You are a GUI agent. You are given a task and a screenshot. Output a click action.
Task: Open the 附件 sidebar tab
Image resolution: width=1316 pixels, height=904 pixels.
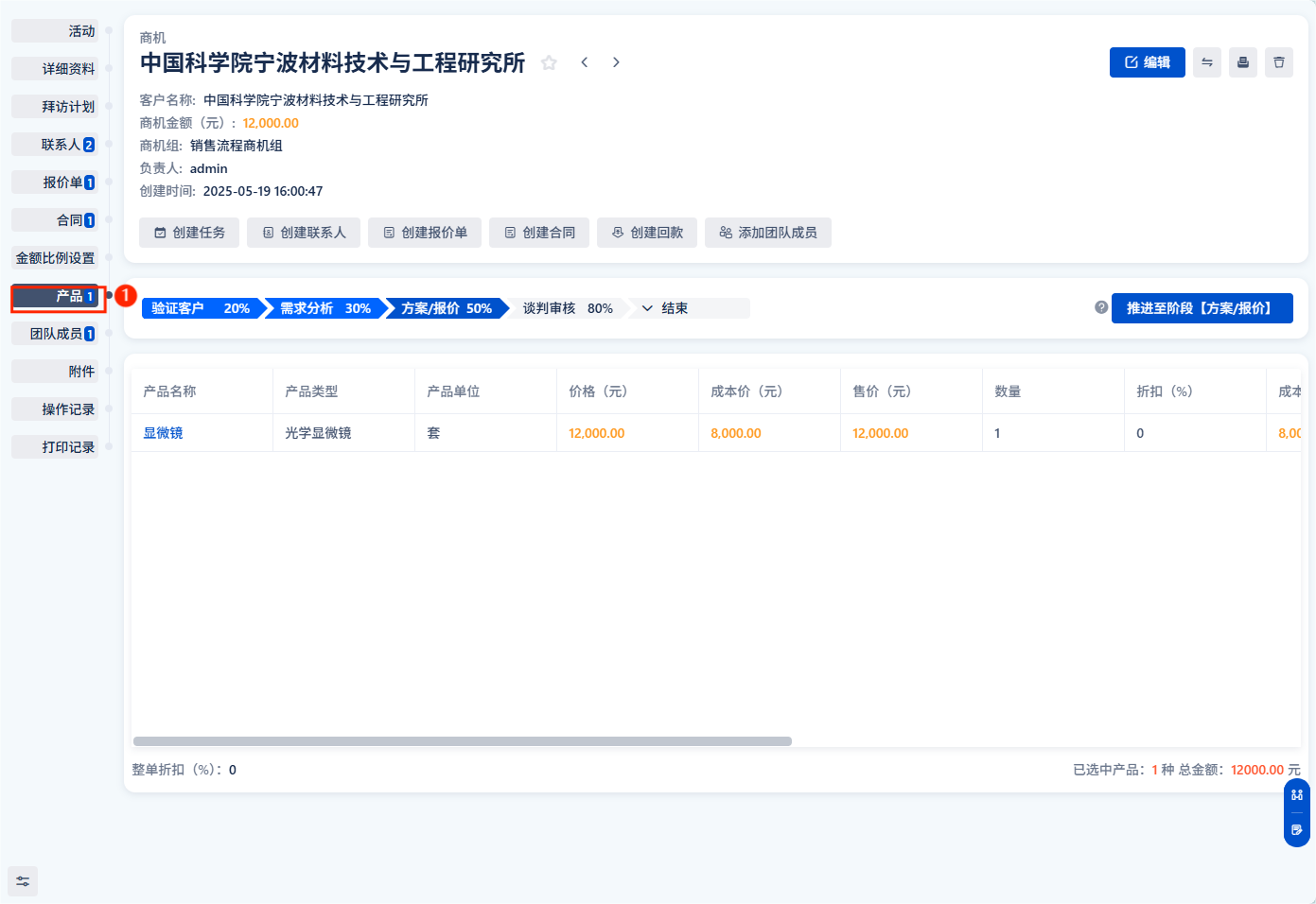[55, 372]
